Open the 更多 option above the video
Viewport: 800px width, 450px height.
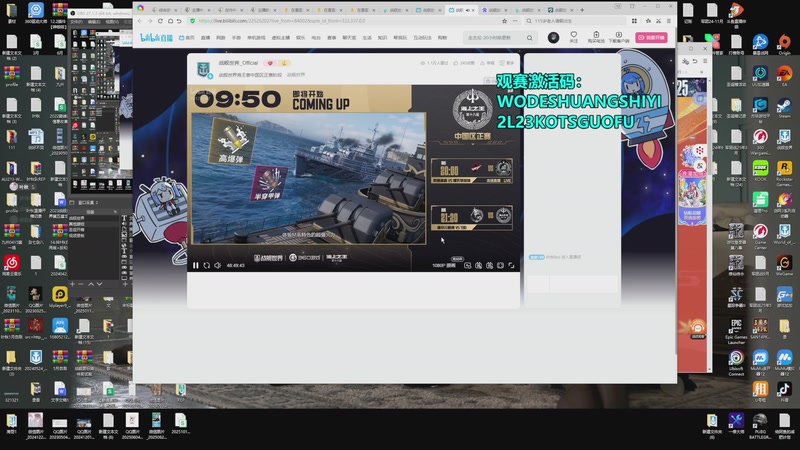[507, 63]
